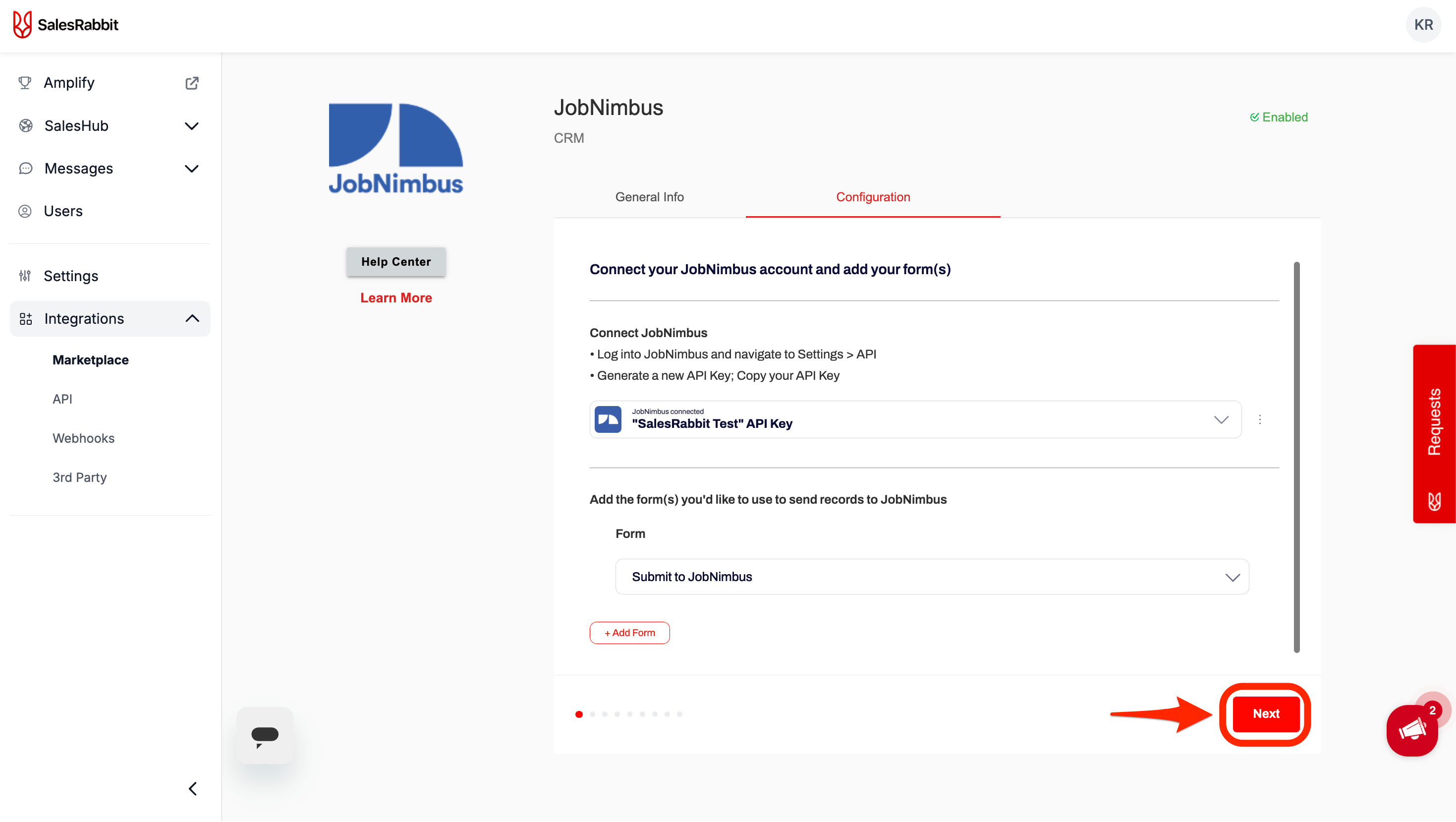Expand the SalesHub menu chevron
Viewport: 1456px width, 822px height.
[192, 126]
